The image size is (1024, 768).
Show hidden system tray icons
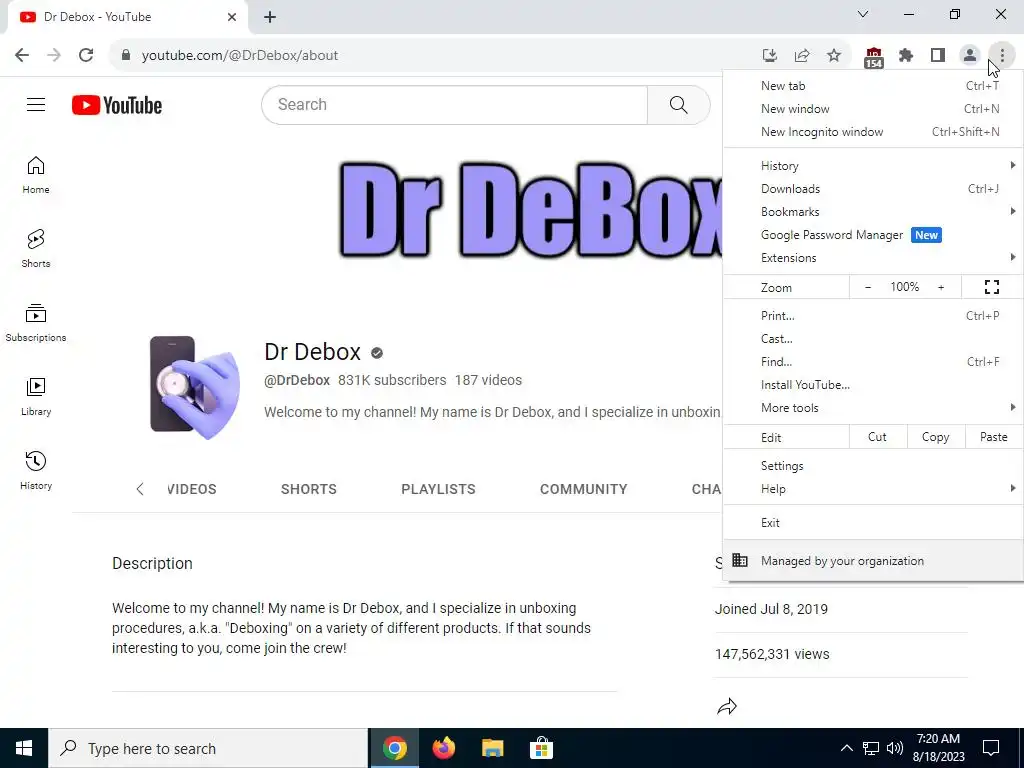[x=846, y=748]
